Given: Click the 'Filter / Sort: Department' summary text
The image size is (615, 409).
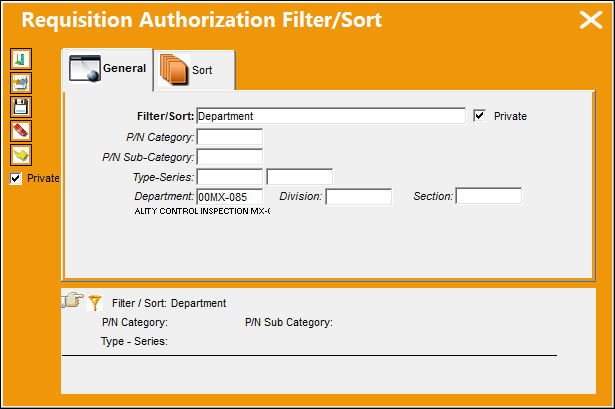Looking at the screenshot, I should coord(169,303).
